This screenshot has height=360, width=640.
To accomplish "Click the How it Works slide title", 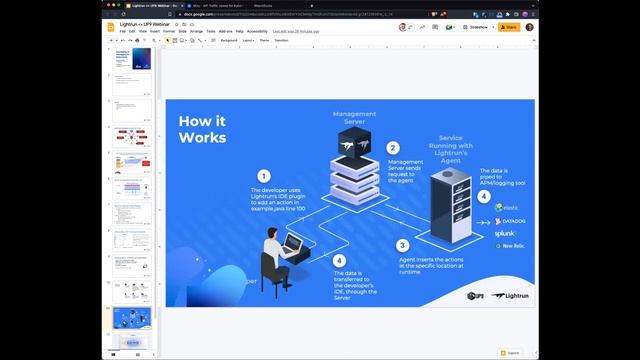I will click(x=202, y=129).
